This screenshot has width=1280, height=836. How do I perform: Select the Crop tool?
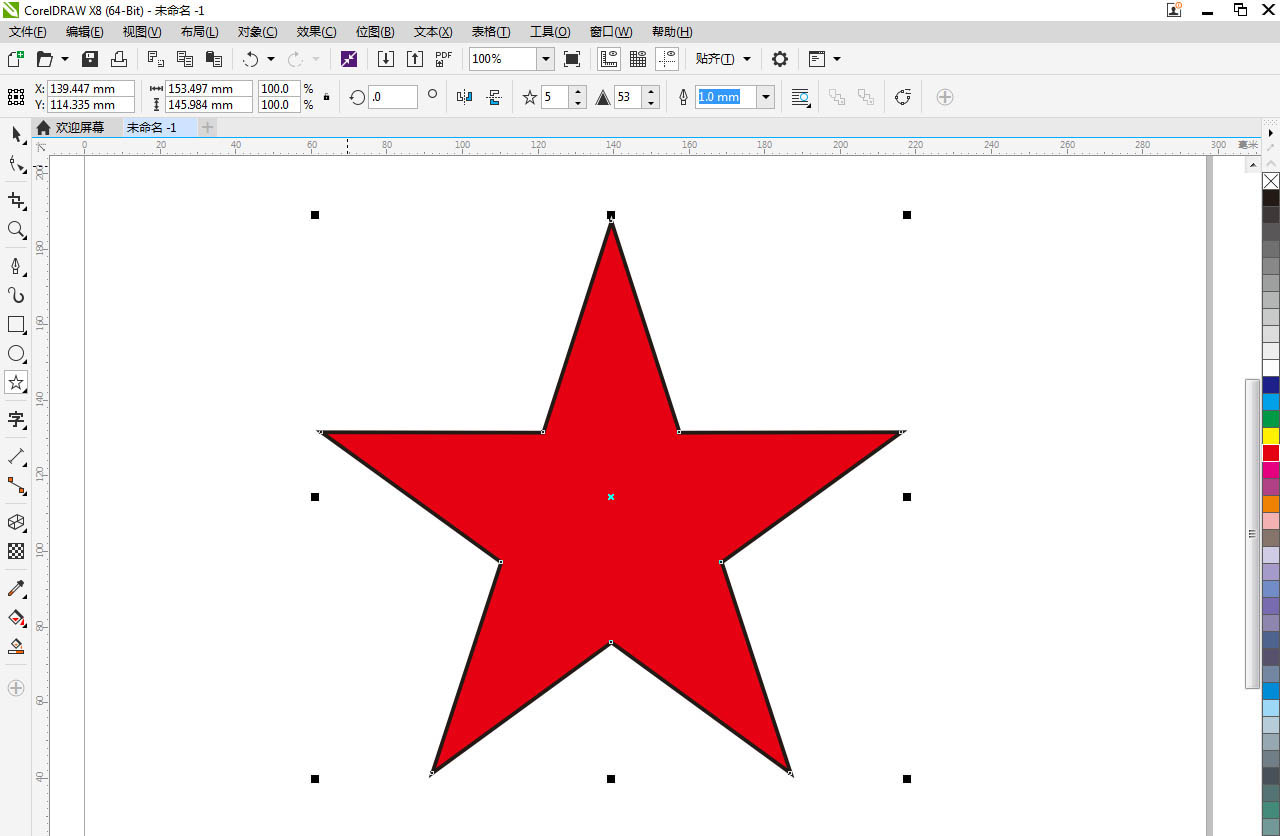16,200
